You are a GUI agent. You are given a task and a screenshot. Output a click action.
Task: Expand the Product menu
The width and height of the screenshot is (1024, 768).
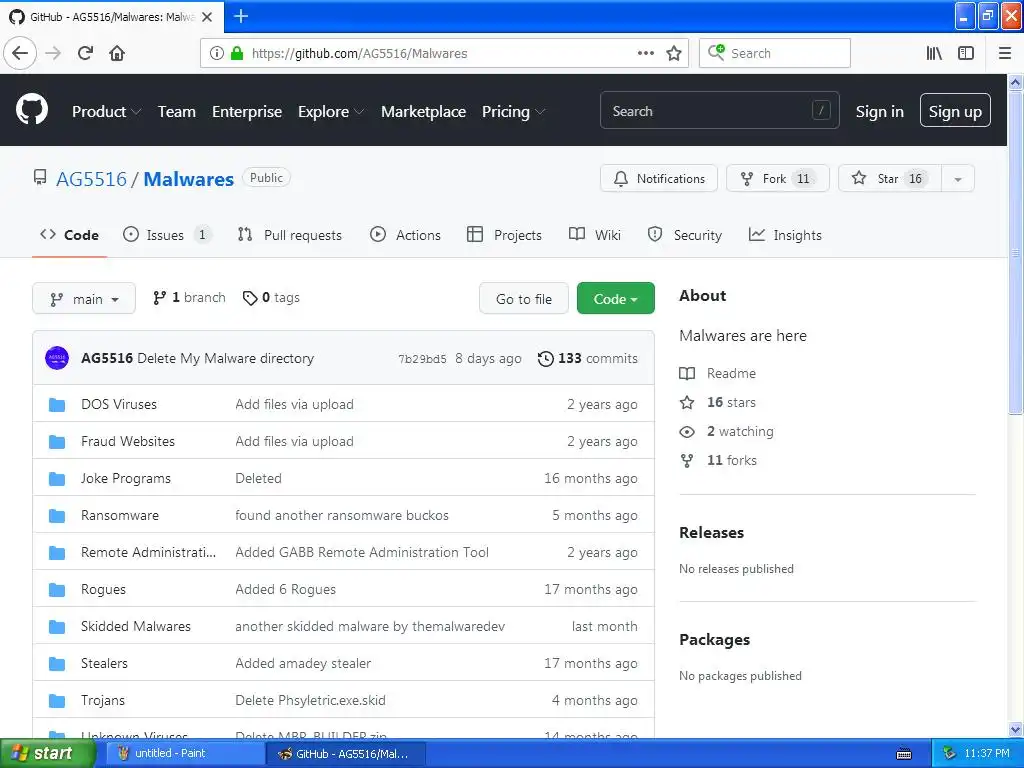106,112
